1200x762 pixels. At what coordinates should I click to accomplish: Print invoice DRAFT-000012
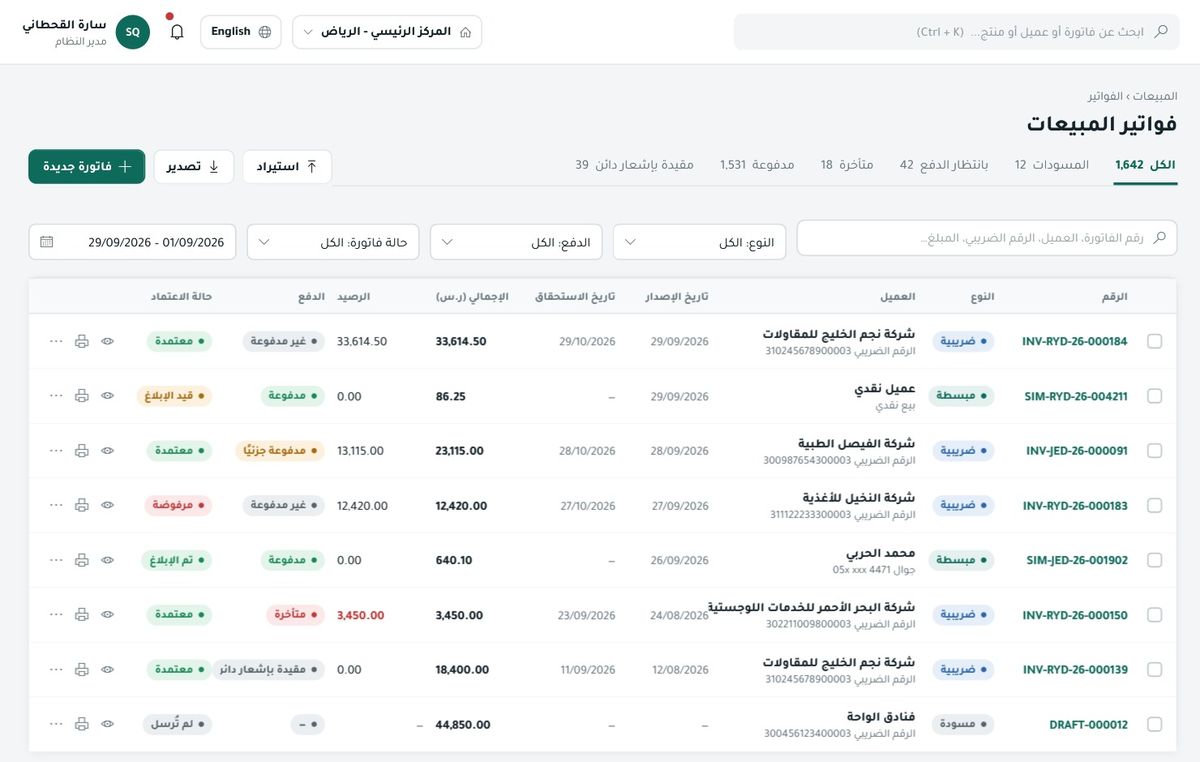[82, 724]
